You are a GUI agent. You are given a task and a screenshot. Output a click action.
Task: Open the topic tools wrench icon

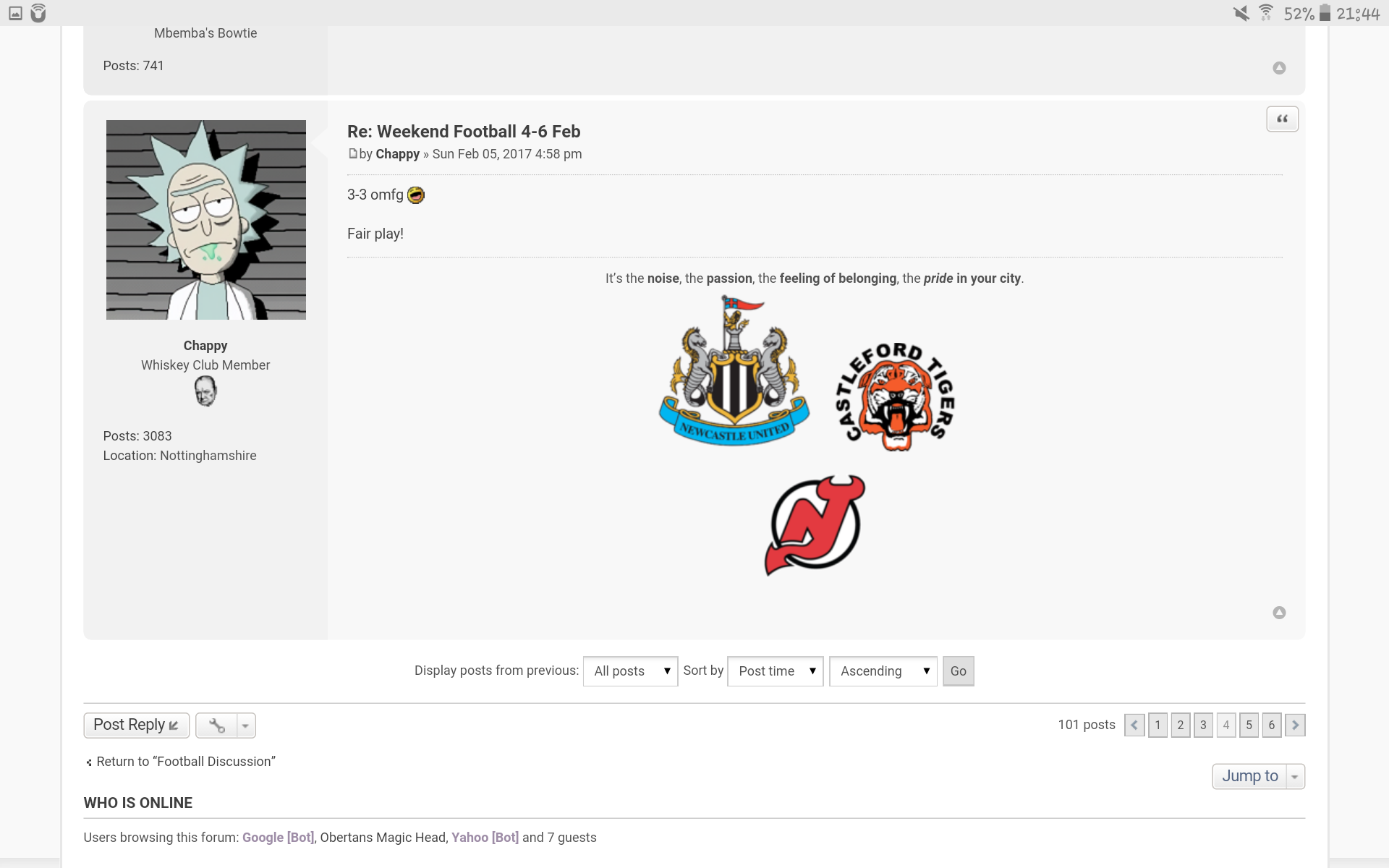tap(216, 726)
